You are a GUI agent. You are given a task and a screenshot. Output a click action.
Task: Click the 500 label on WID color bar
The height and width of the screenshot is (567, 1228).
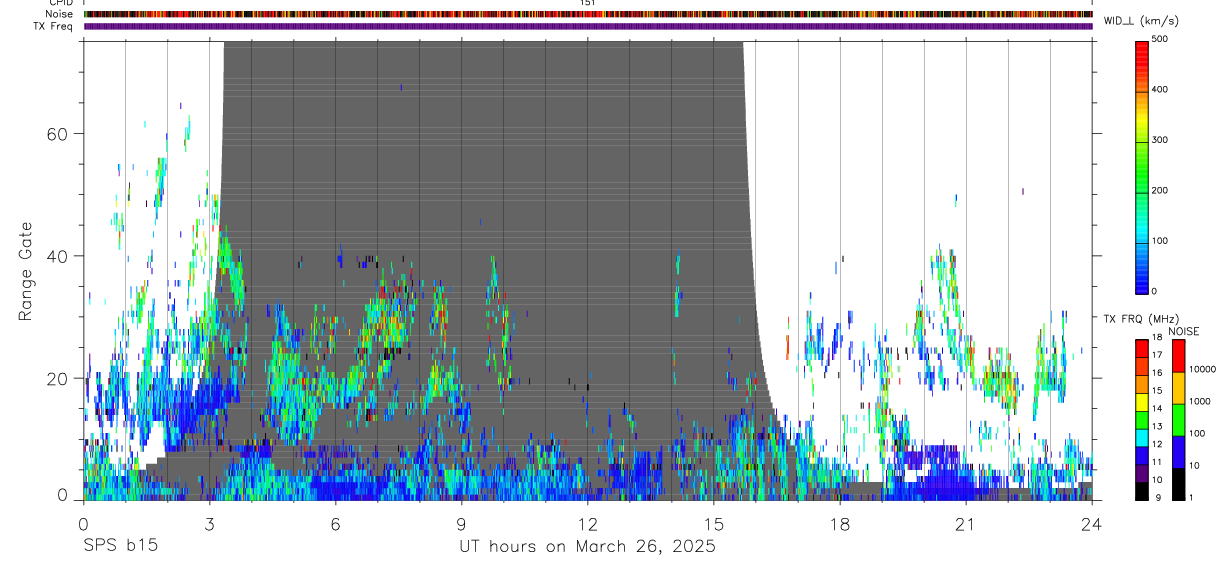pyautogui.click(x=1161, y=39)
